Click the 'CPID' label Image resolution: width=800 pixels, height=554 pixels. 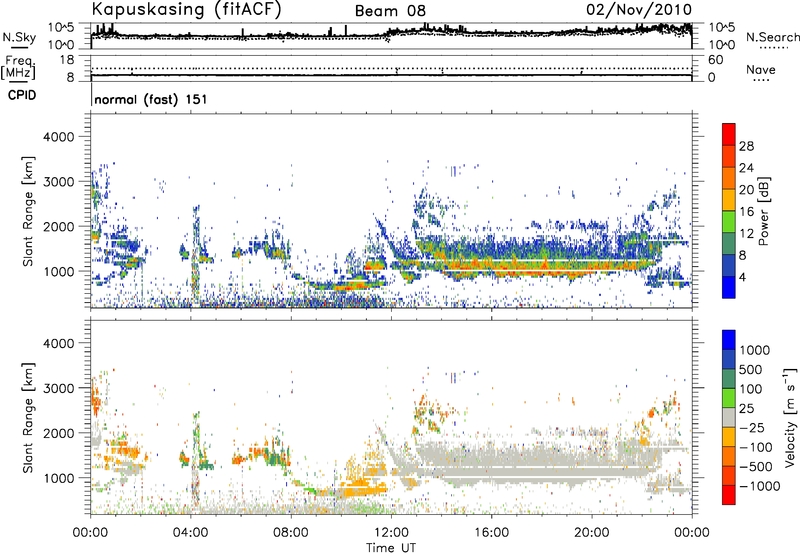[22, 95]
